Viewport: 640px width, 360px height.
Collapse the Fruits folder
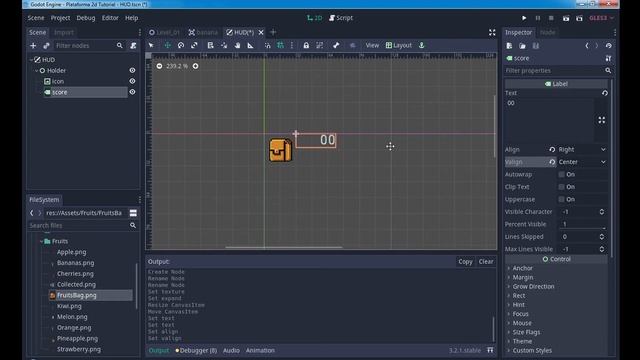tap(41, 241)
